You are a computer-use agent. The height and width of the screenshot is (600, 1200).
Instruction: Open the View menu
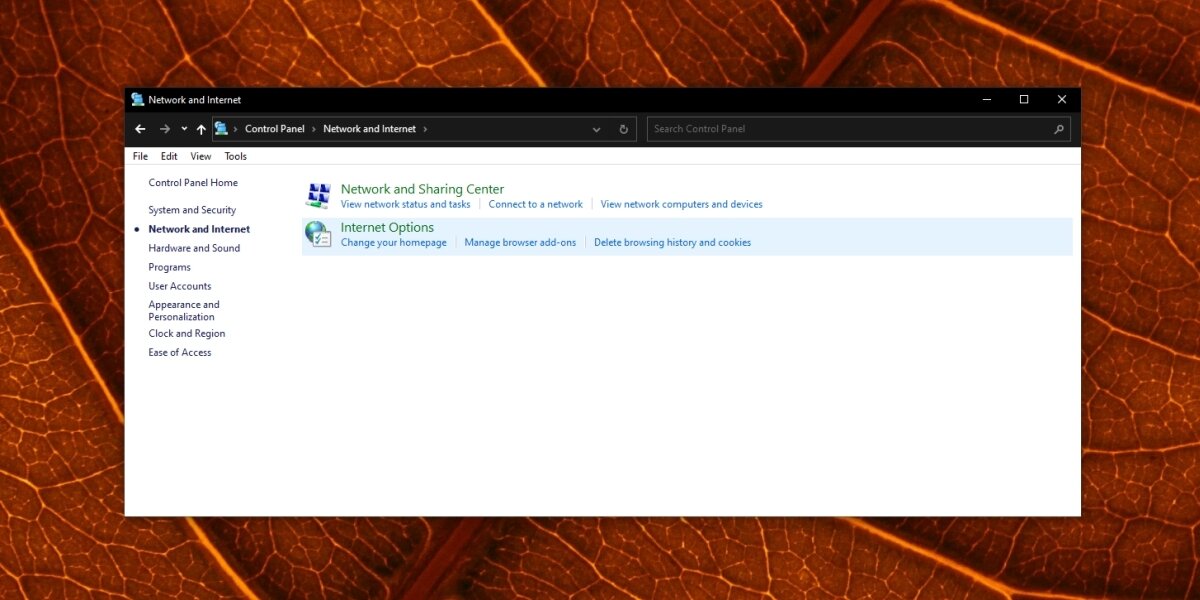(x=201, y=156)
